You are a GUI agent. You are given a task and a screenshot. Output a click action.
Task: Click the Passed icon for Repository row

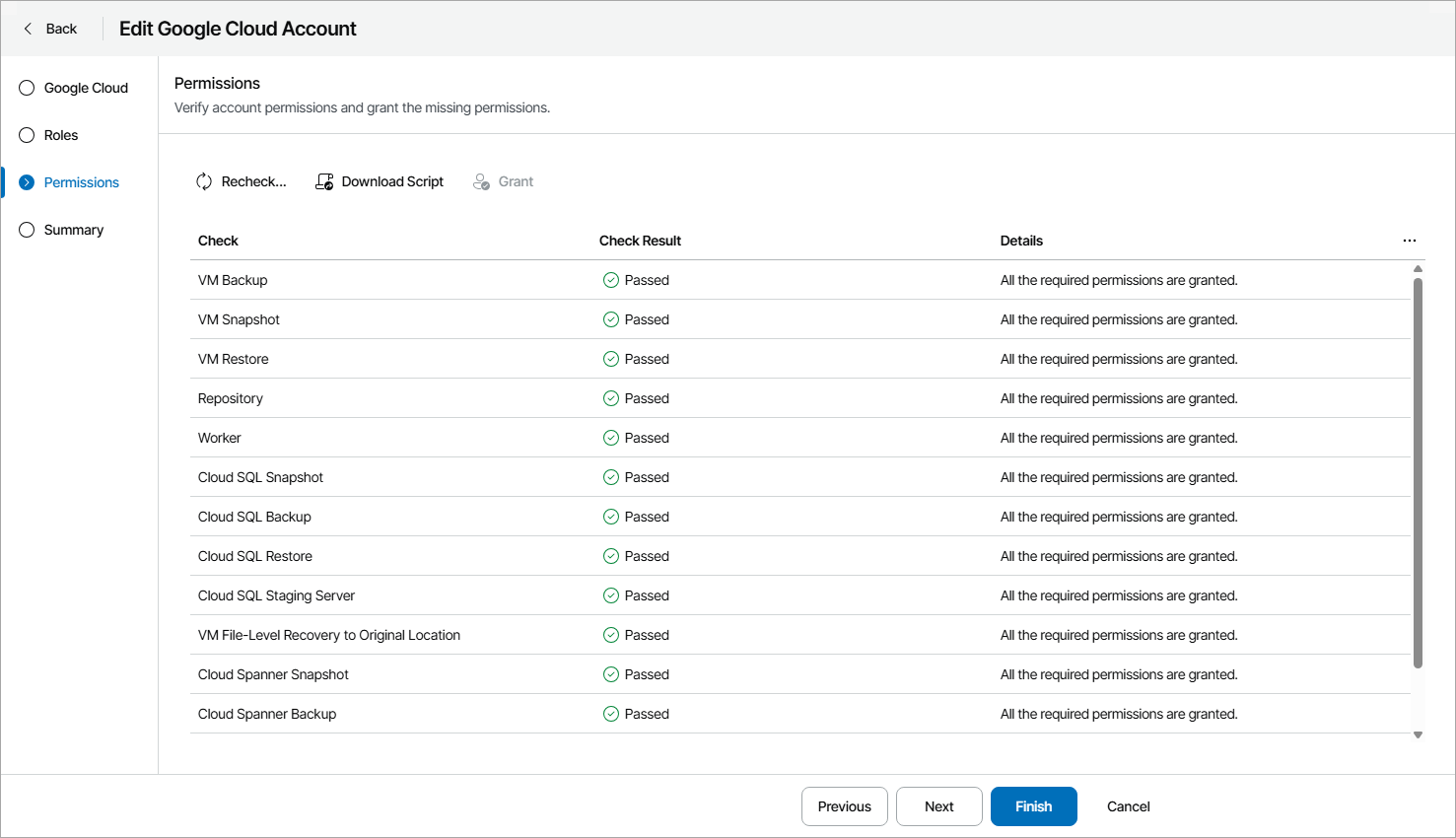click(612, 398)
